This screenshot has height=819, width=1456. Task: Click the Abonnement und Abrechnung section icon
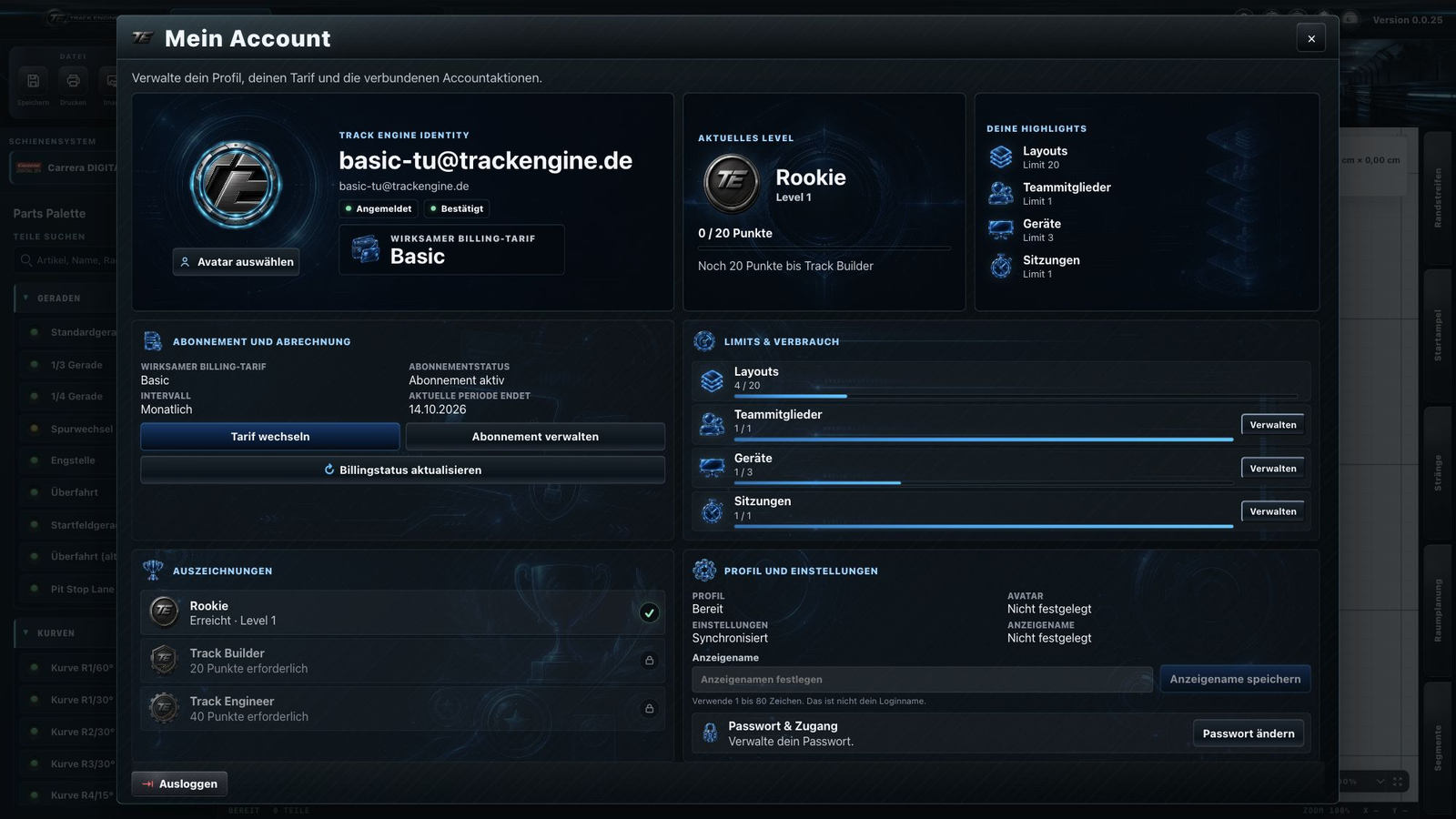(x=153, y=341)
